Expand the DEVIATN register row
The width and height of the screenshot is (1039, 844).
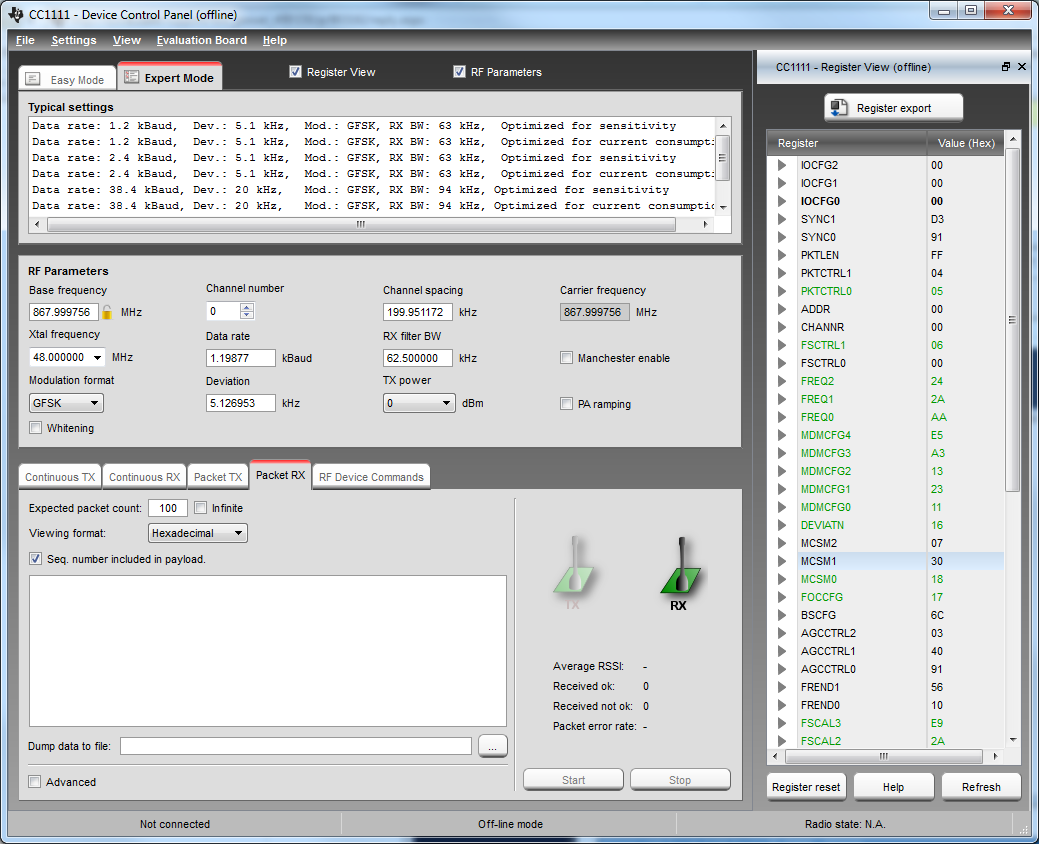point(782,525)
